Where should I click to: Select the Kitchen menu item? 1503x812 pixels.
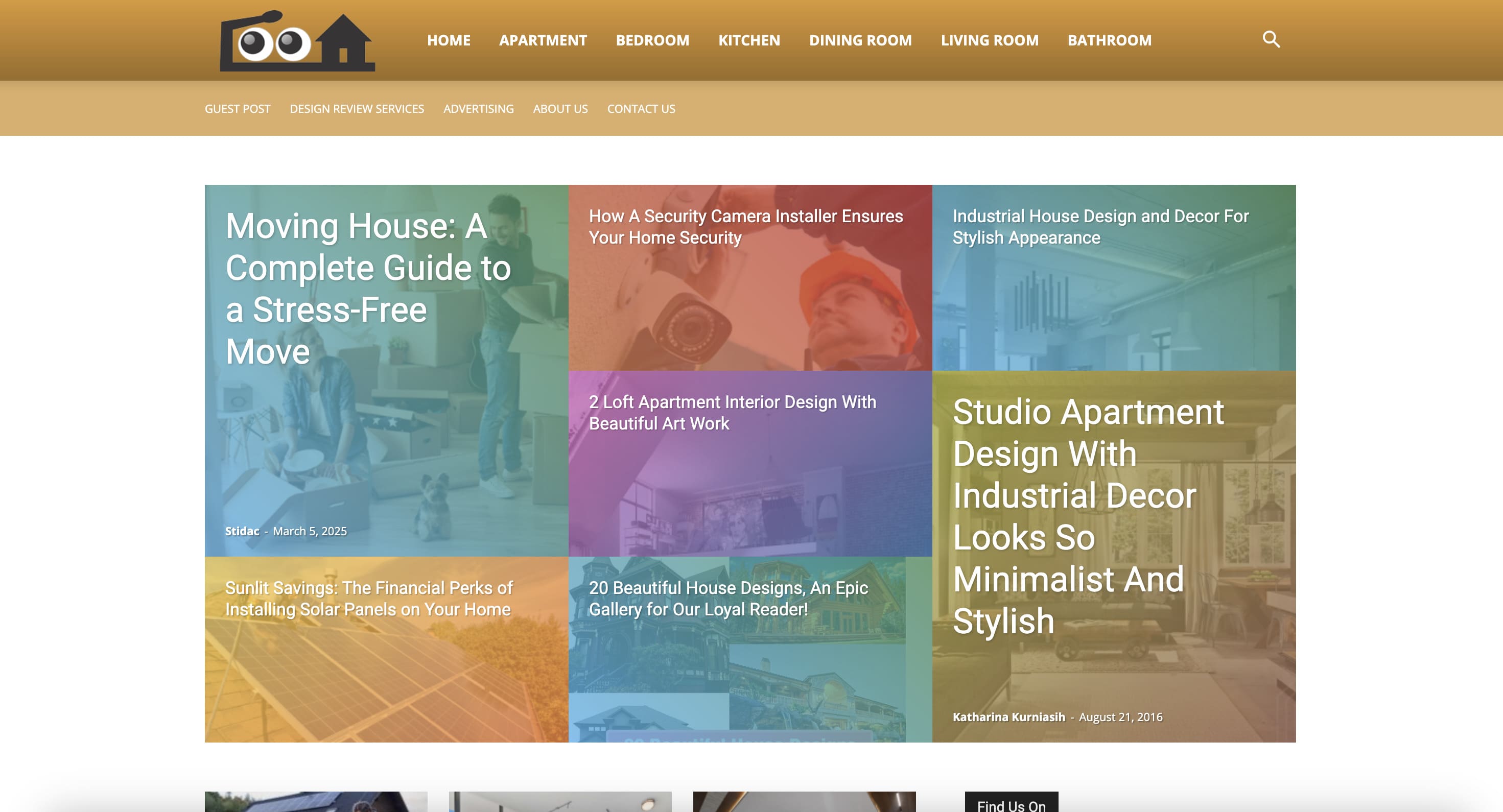(748, 40)
